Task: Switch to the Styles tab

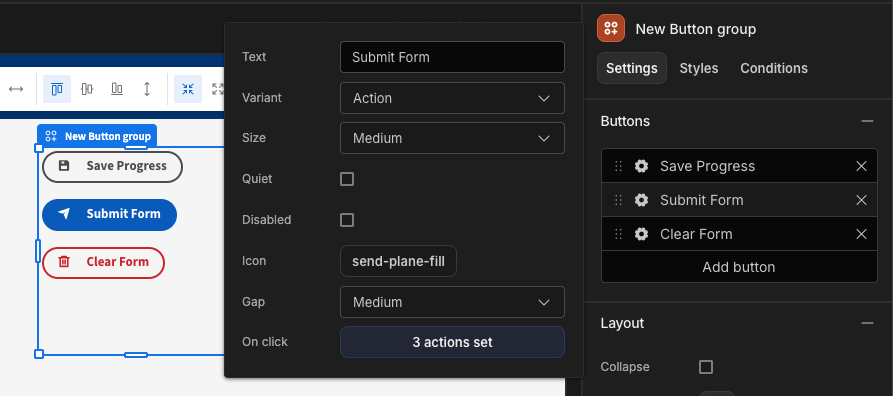Action: 699,68
